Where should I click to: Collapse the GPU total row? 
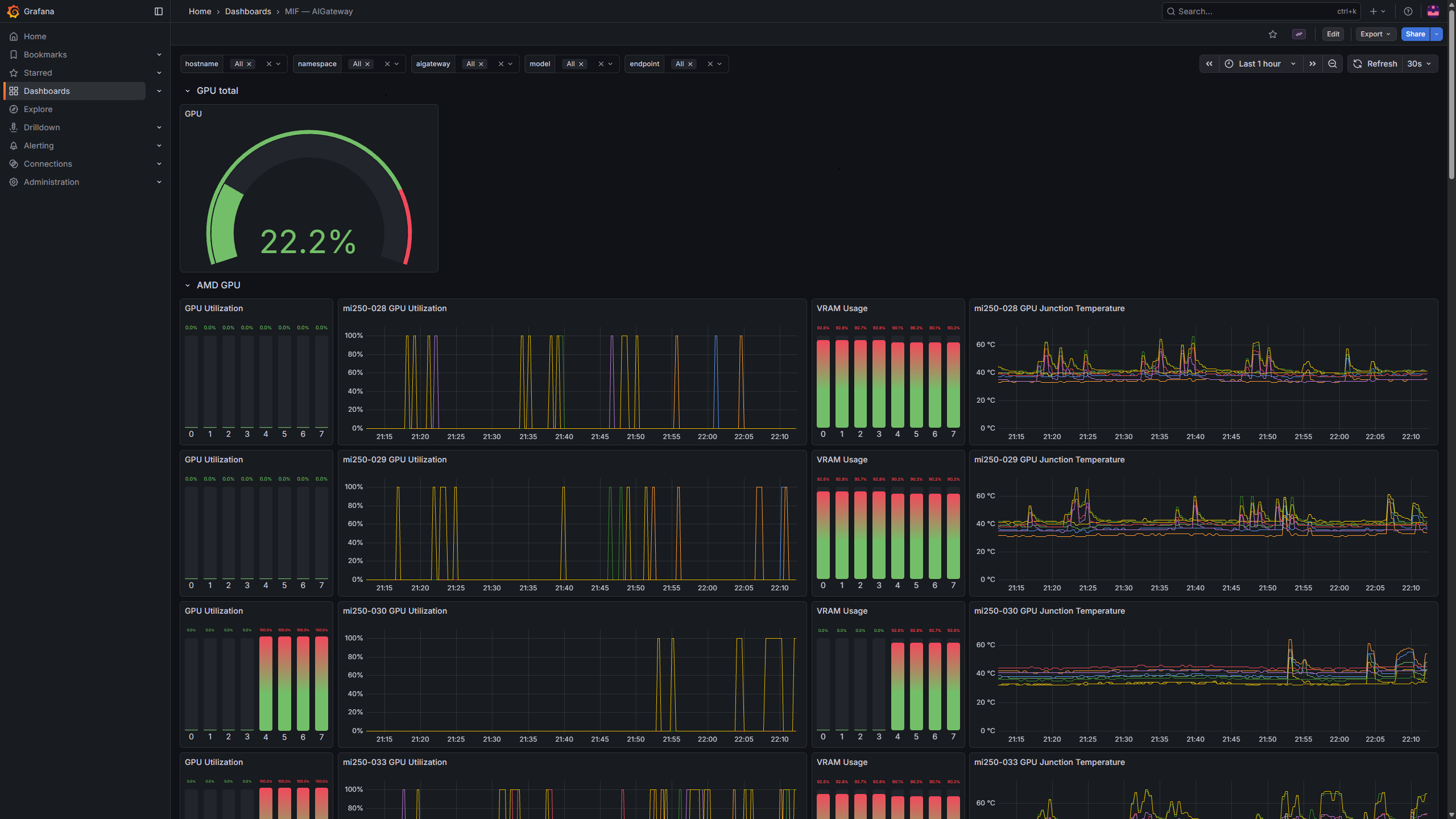[188, 91]
